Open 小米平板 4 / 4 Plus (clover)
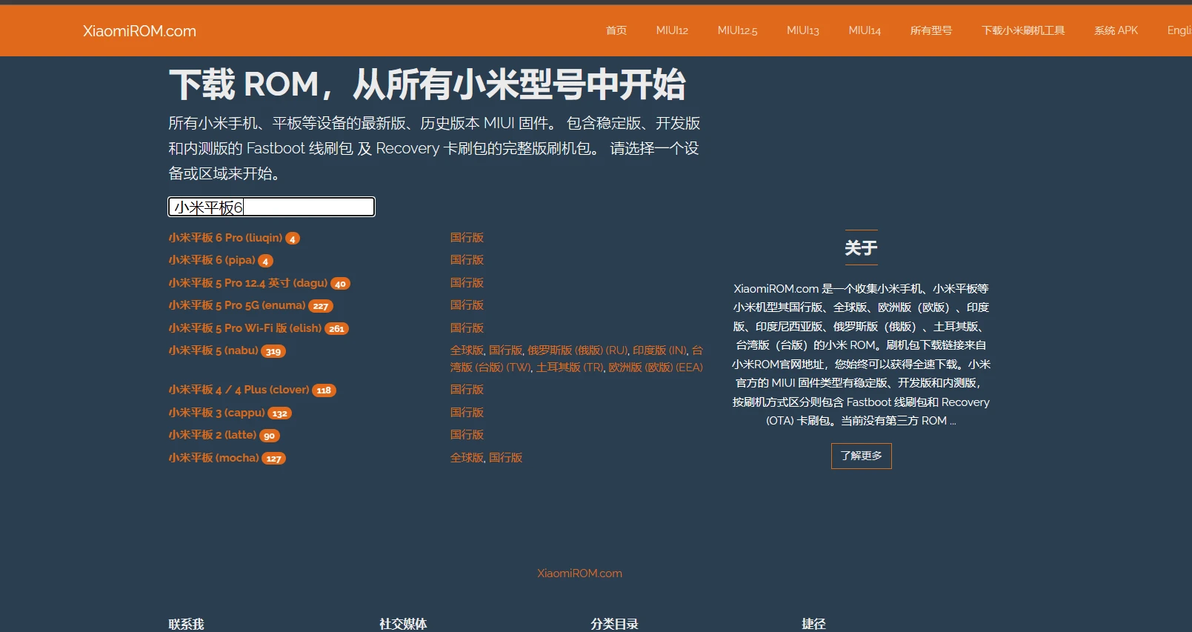Image resolution: width=1192 pixels, height=632 pixels. click(239, 389)
